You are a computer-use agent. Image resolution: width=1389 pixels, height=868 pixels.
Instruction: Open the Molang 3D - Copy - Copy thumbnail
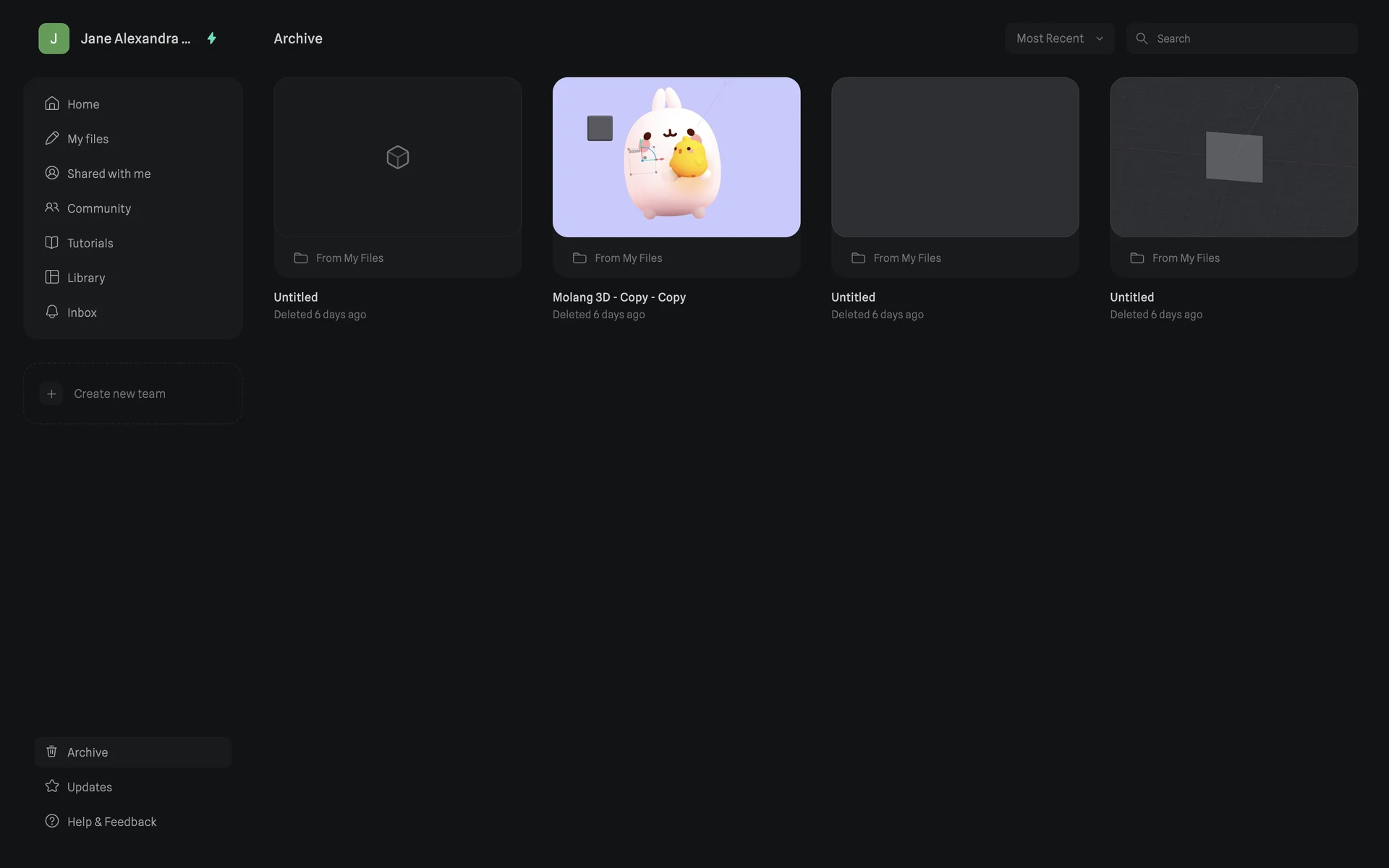(676, 157)
